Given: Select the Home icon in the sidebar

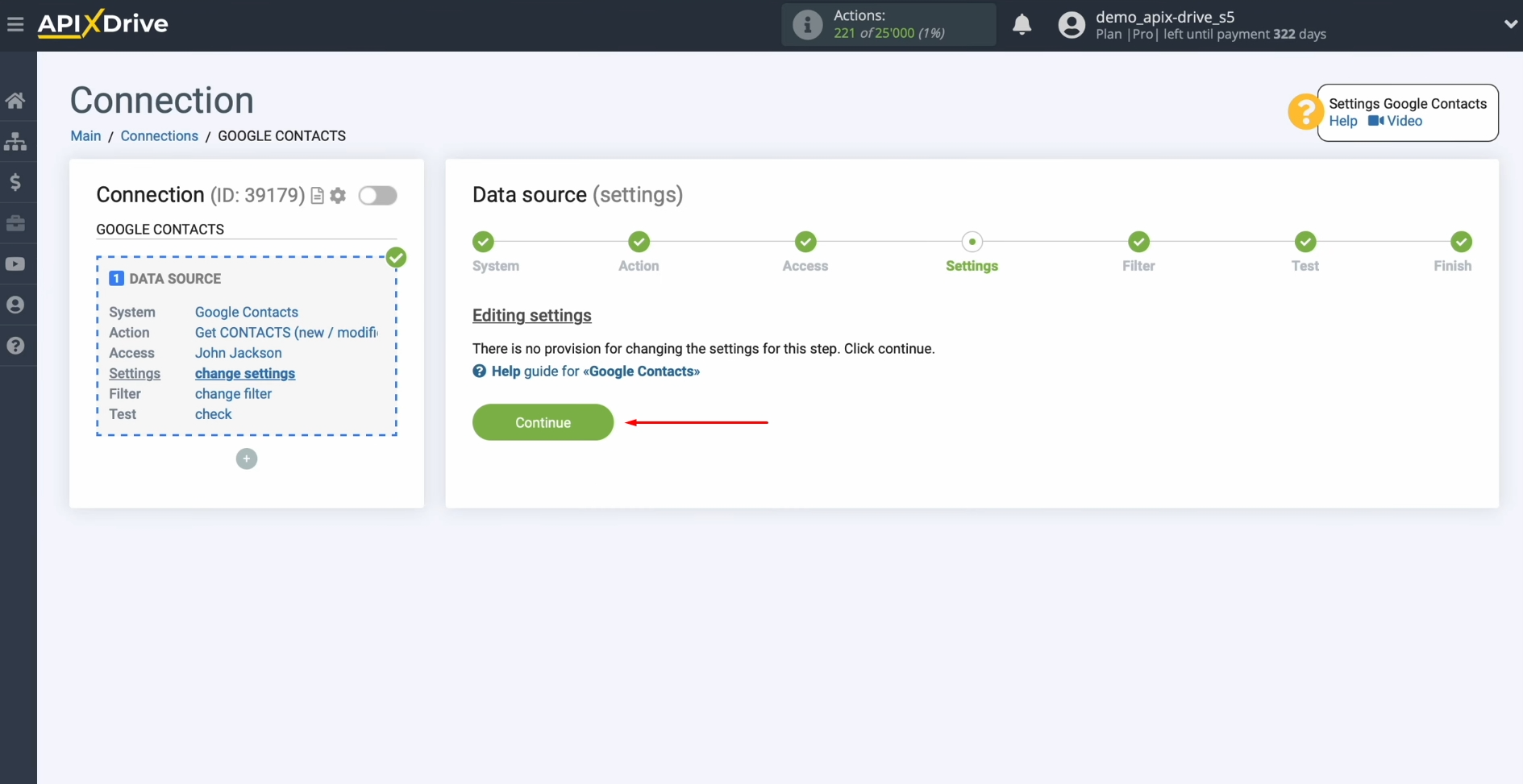Looking at the screenshot, I should coord(15,100).
